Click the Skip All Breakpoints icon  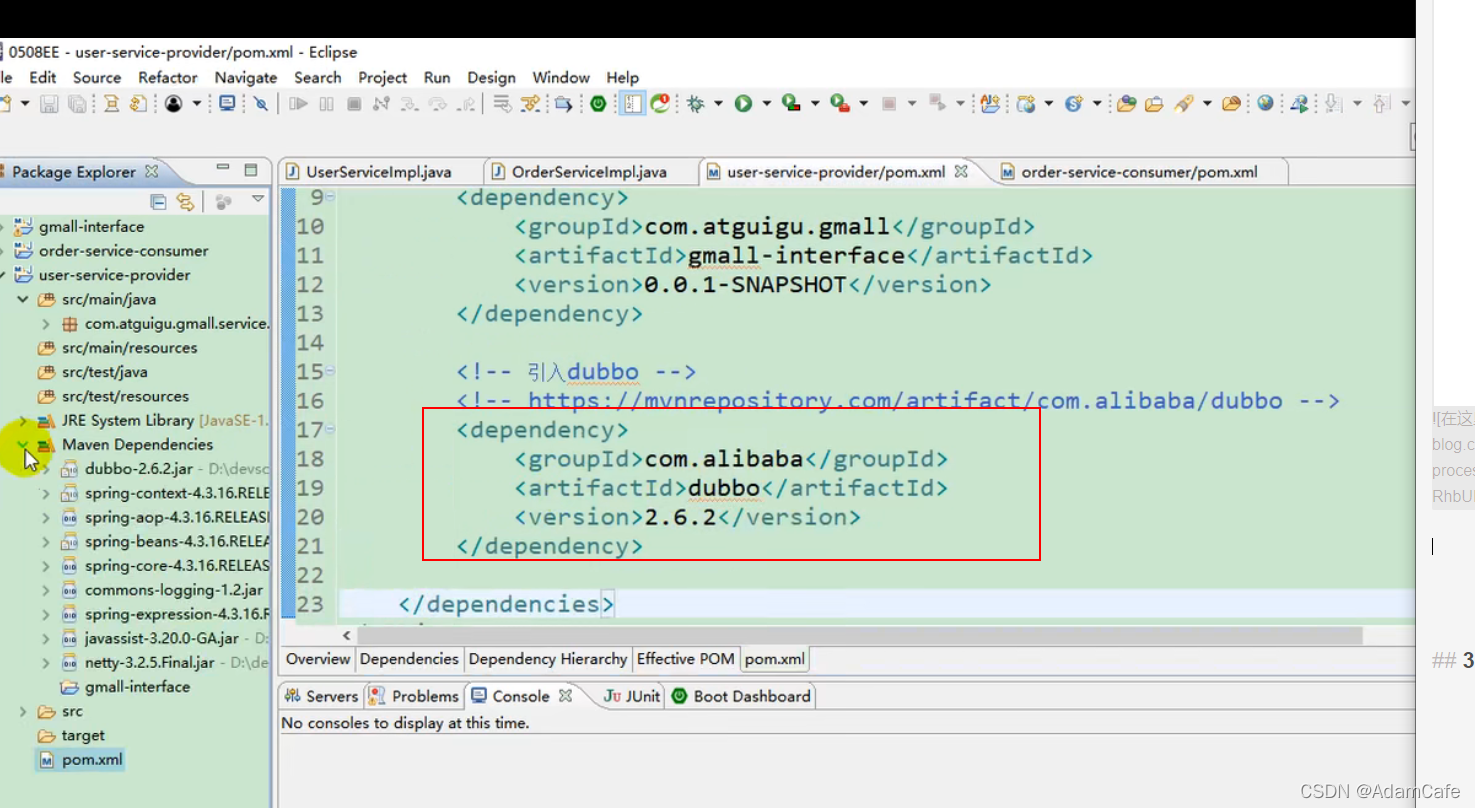[x=261, y=103]
